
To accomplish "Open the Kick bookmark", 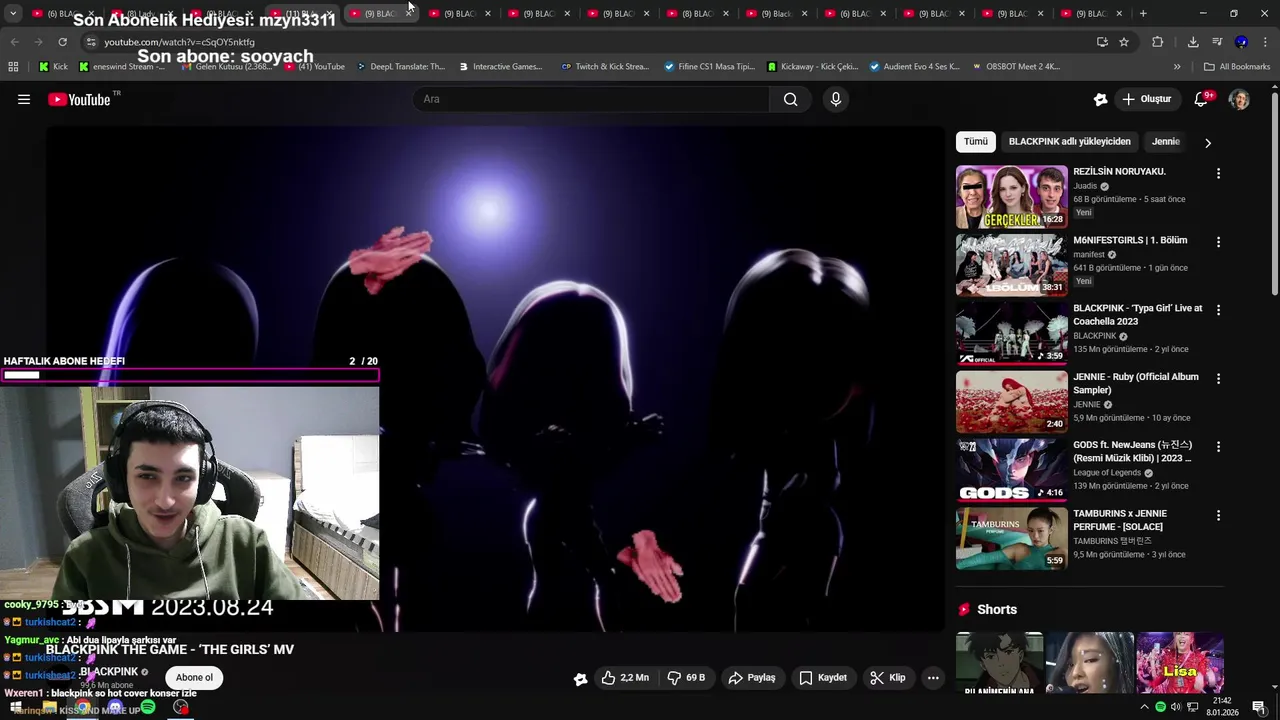I will pos(53,67).
